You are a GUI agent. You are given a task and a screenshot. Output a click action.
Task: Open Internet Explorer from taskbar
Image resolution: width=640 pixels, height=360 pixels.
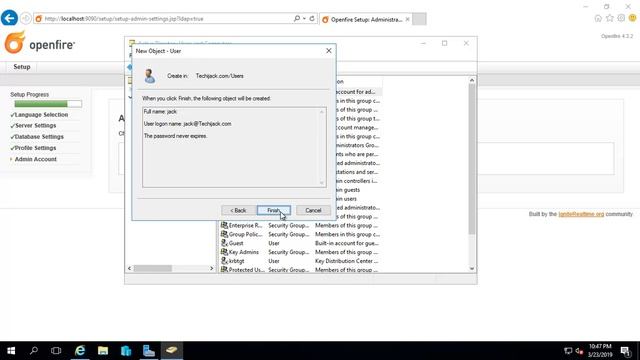pos(80,351)
